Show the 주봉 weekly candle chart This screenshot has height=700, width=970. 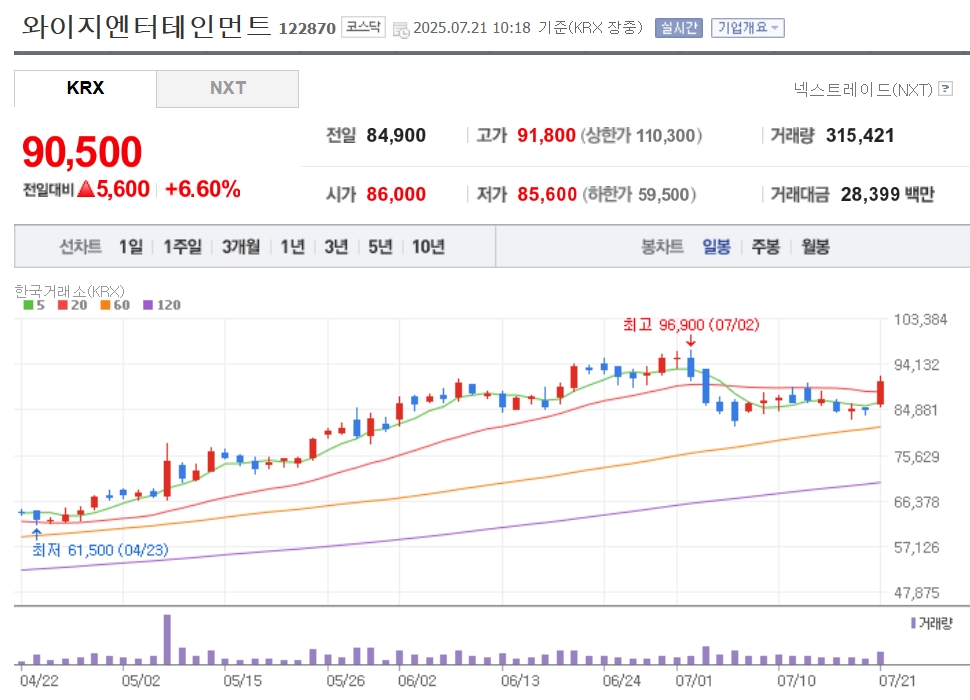tap(765, 247)
